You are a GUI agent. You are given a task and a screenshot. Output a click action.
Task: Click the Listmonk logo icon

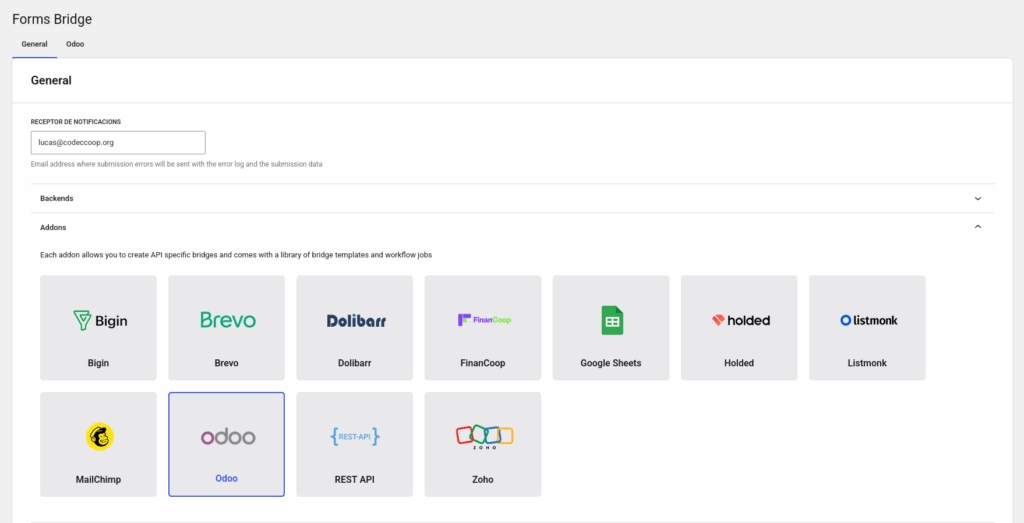point(869,321)
